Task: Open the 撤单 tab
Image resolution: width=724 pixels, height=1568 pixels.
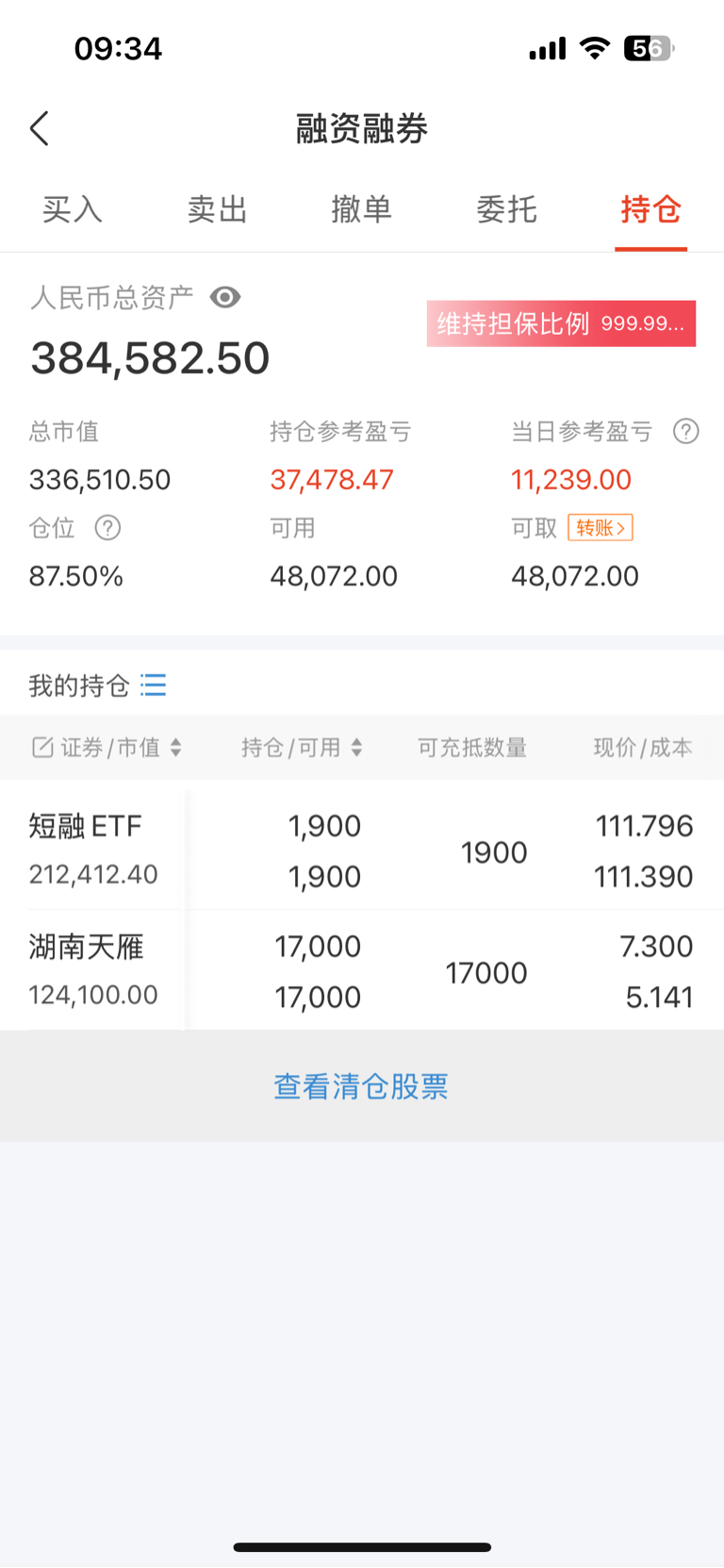Action: [x=361, y=209]
